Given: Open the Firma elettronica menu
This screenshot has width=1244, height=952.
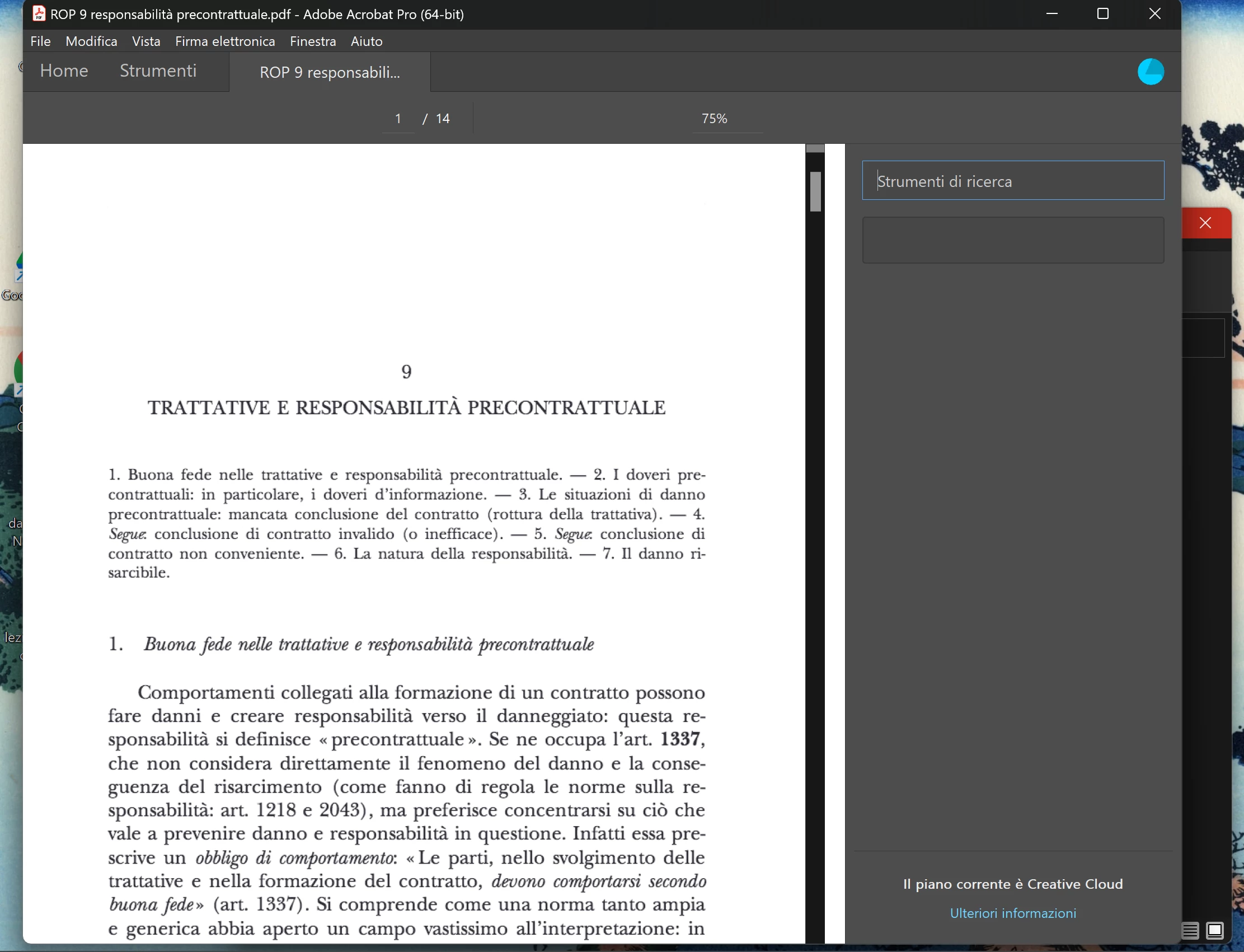Looking at the screenshot, I should click(x=225, y=41).
